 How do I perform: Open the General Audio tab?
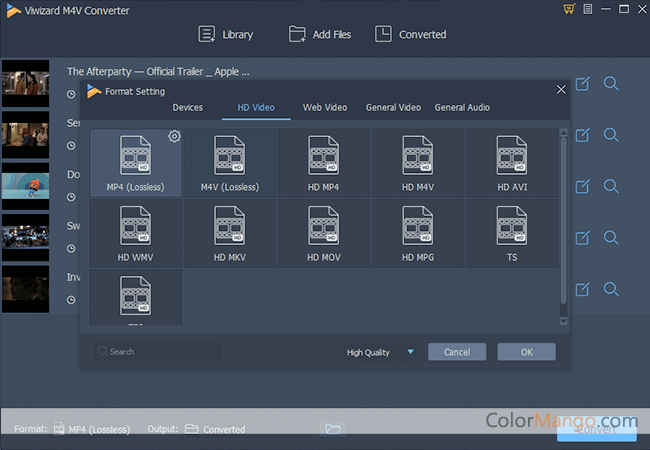(x=462, y=108)
